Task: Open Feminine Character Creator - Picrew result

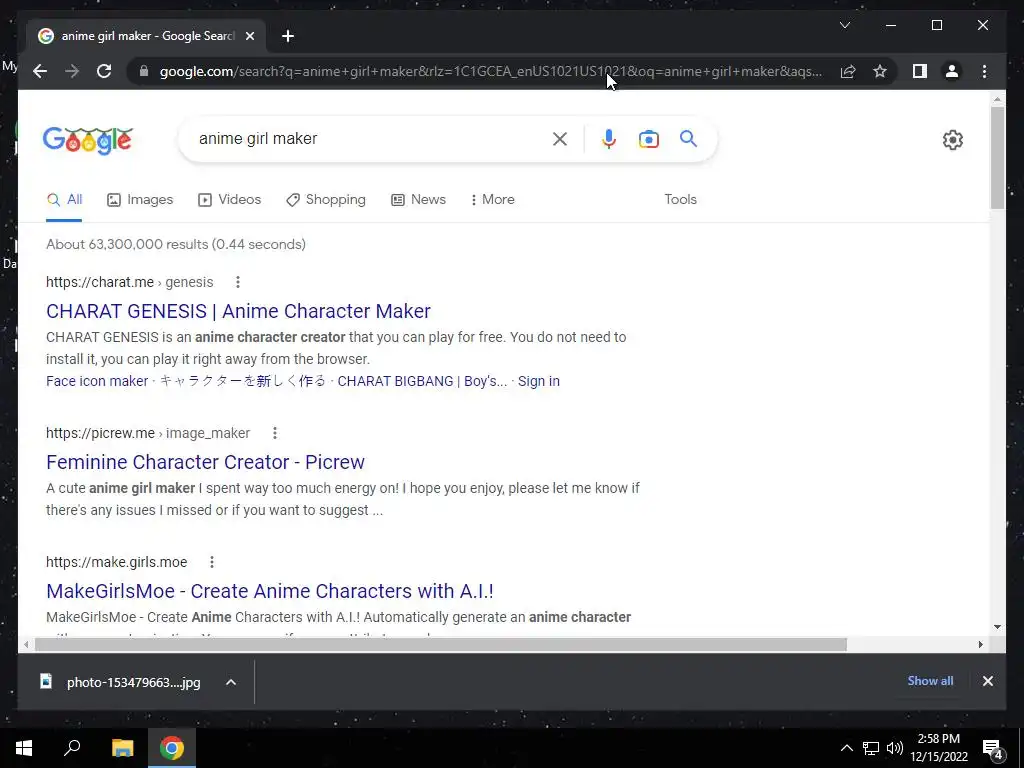Action: click(x=205, y=462)
